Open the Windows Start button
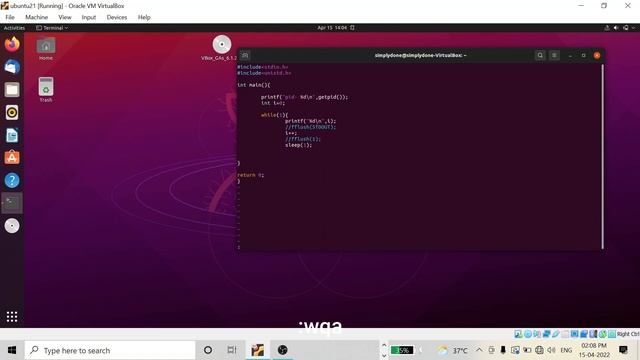Screen dimensions: 640x360 (x=12, y=350)
